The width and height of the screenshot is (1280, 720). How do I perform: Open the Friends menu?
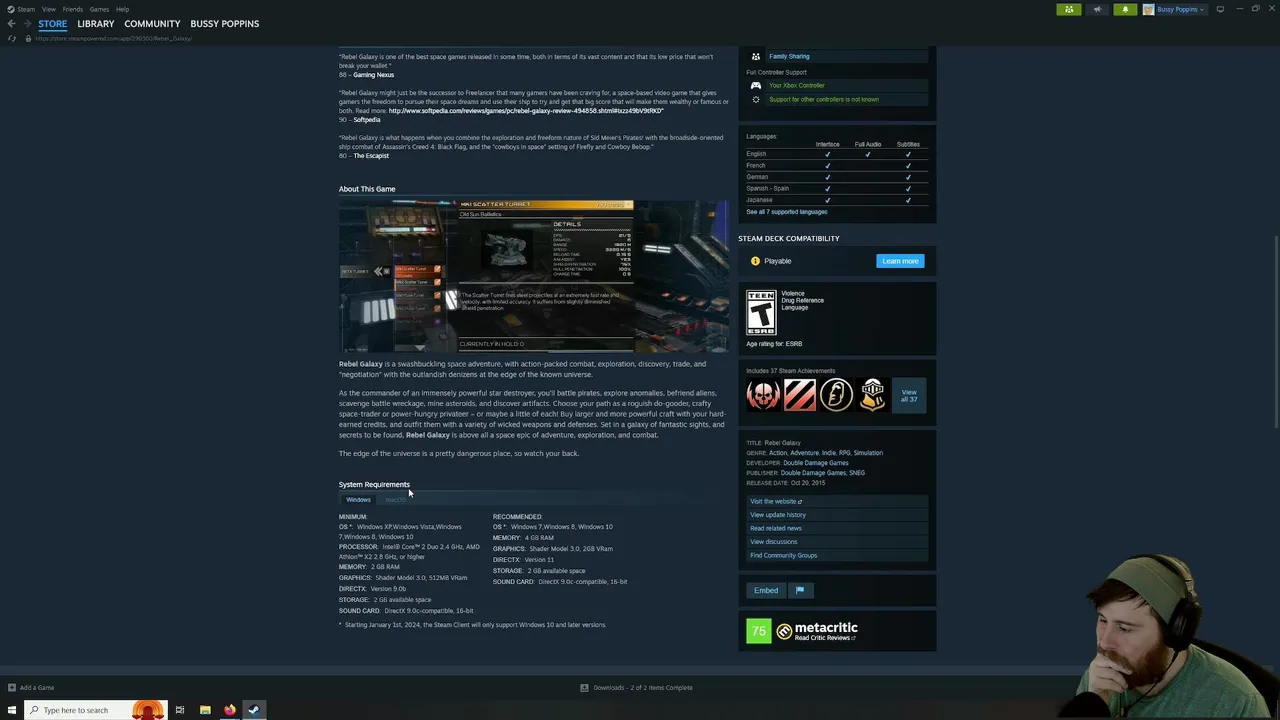click(73, 9)
